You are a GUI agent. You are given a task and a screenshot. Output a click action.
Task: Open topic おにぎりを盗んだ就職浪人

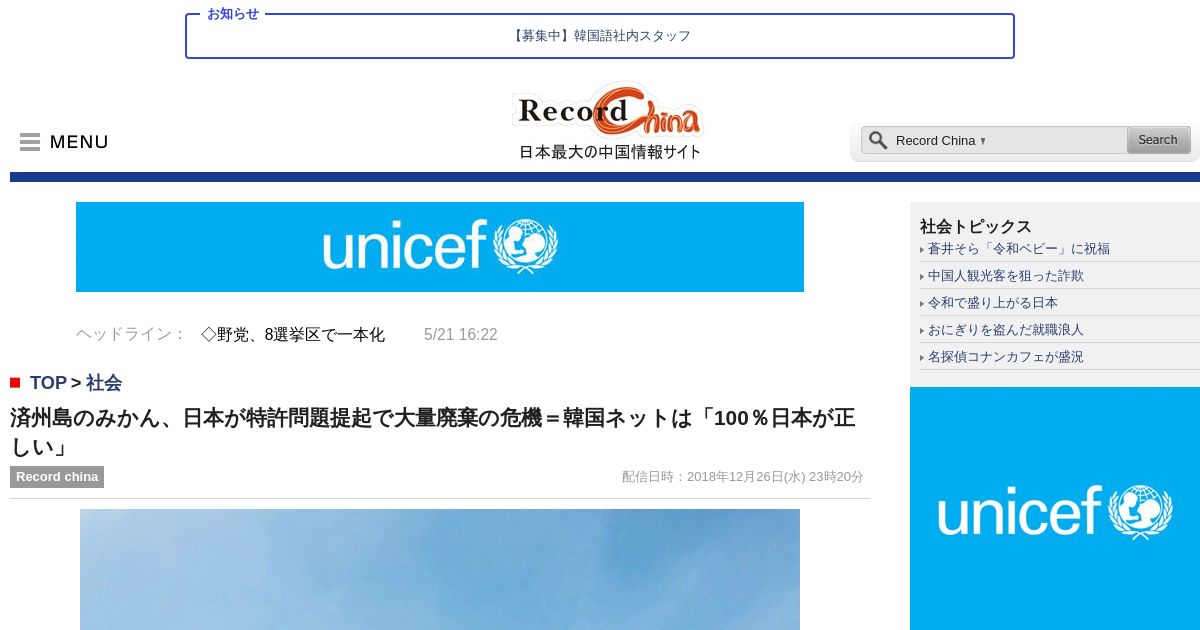point(1005,330)
